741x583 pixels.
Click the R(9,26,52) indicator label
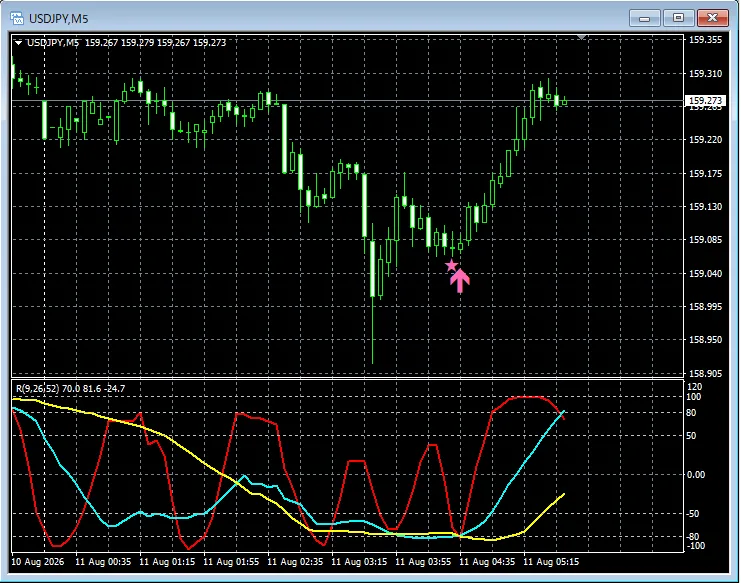[x=37, y=388]
